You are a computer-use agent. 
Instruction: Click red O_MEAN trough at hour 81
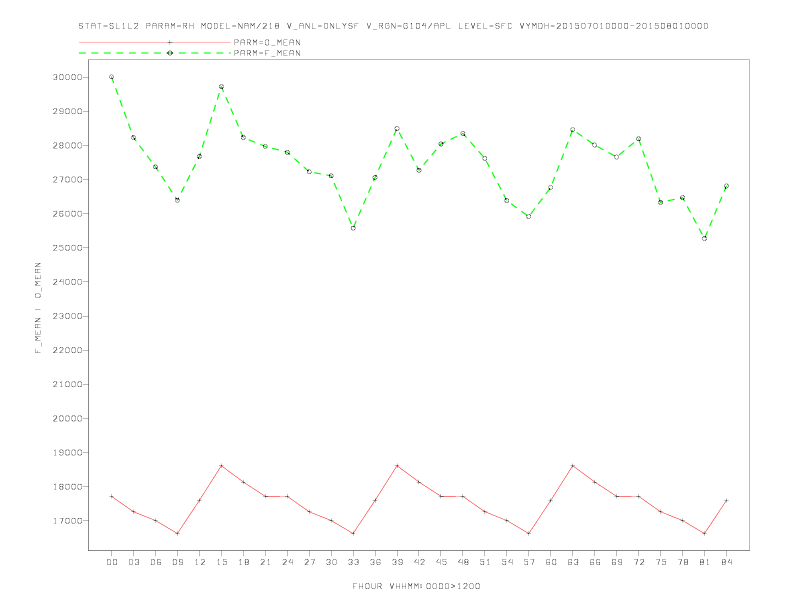(x=705, y=533)
